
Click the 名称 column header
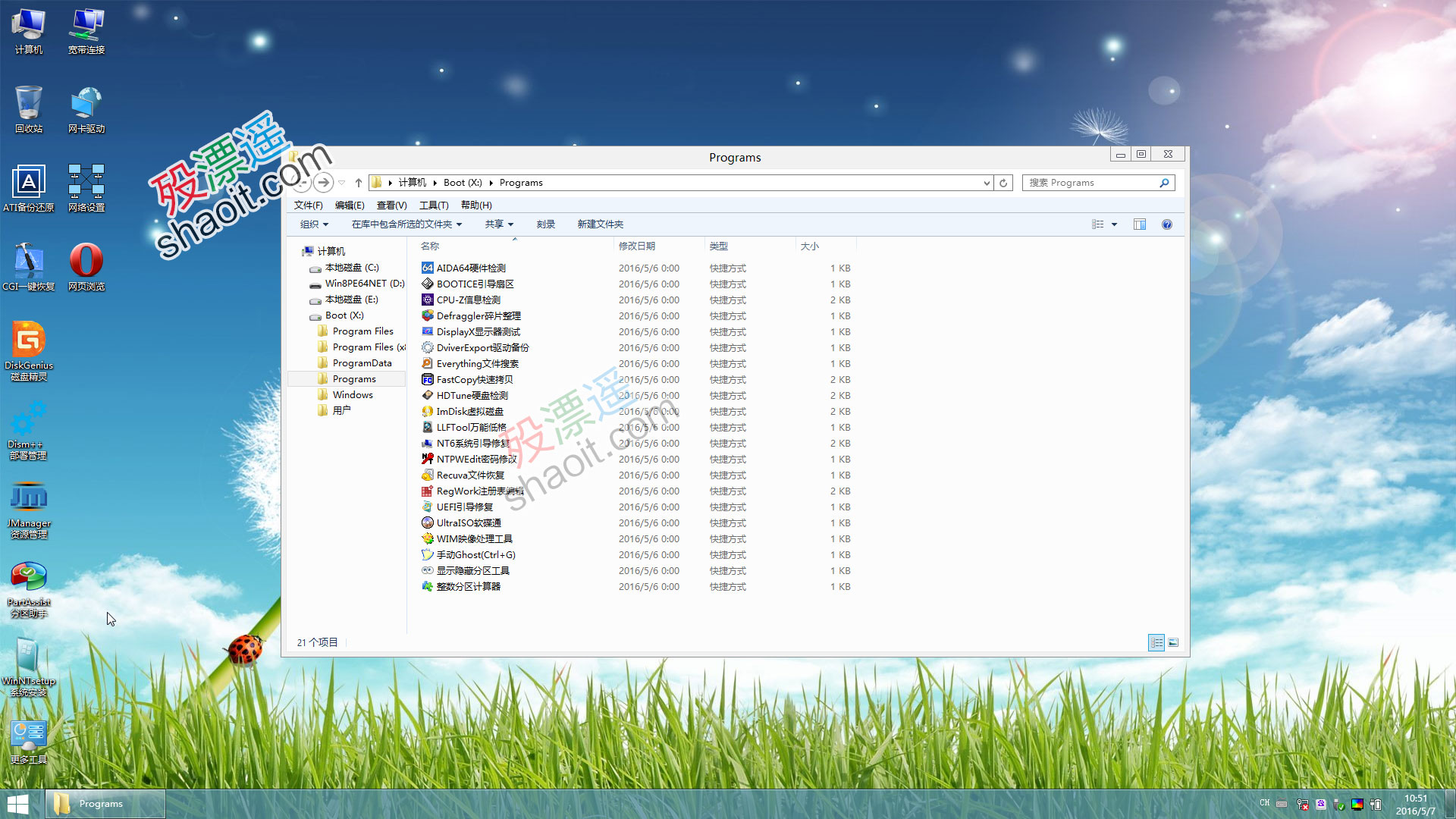514,246
